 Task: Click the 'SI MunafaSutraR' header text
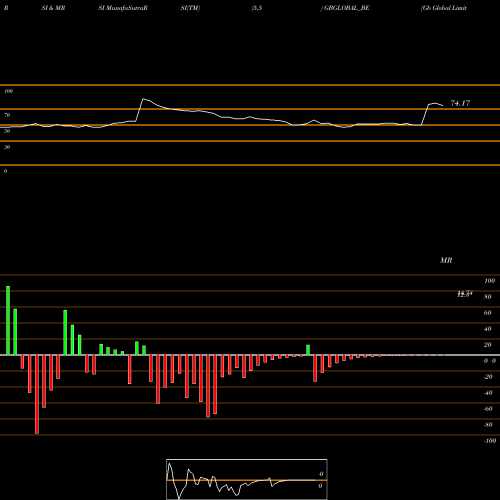[x=123, y=8]
